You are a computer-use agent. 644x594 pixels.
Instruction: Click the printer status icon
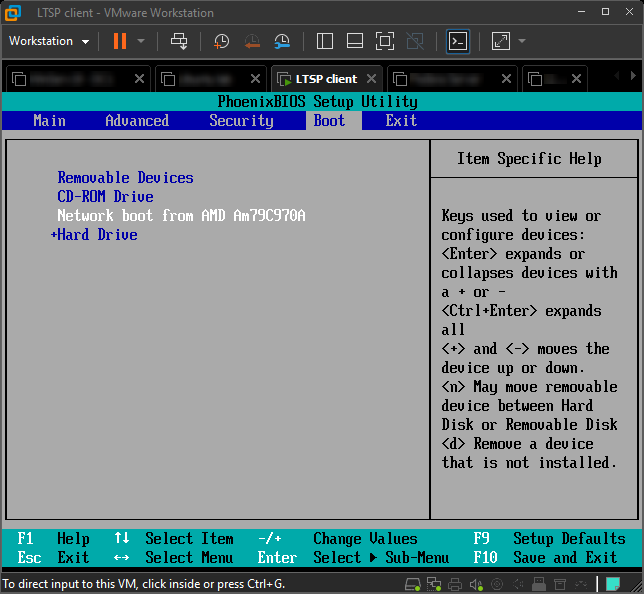point(455,584)
